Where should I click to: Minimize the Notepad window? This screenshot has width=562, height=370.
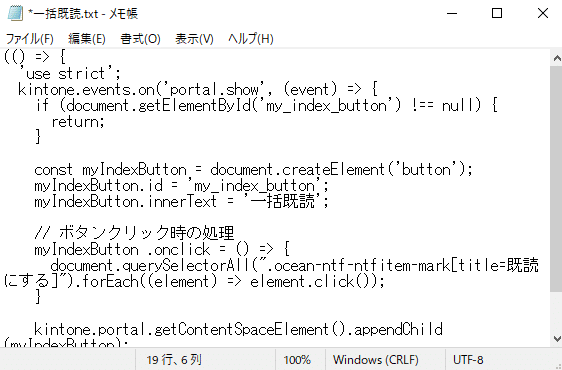click(452, 14)
